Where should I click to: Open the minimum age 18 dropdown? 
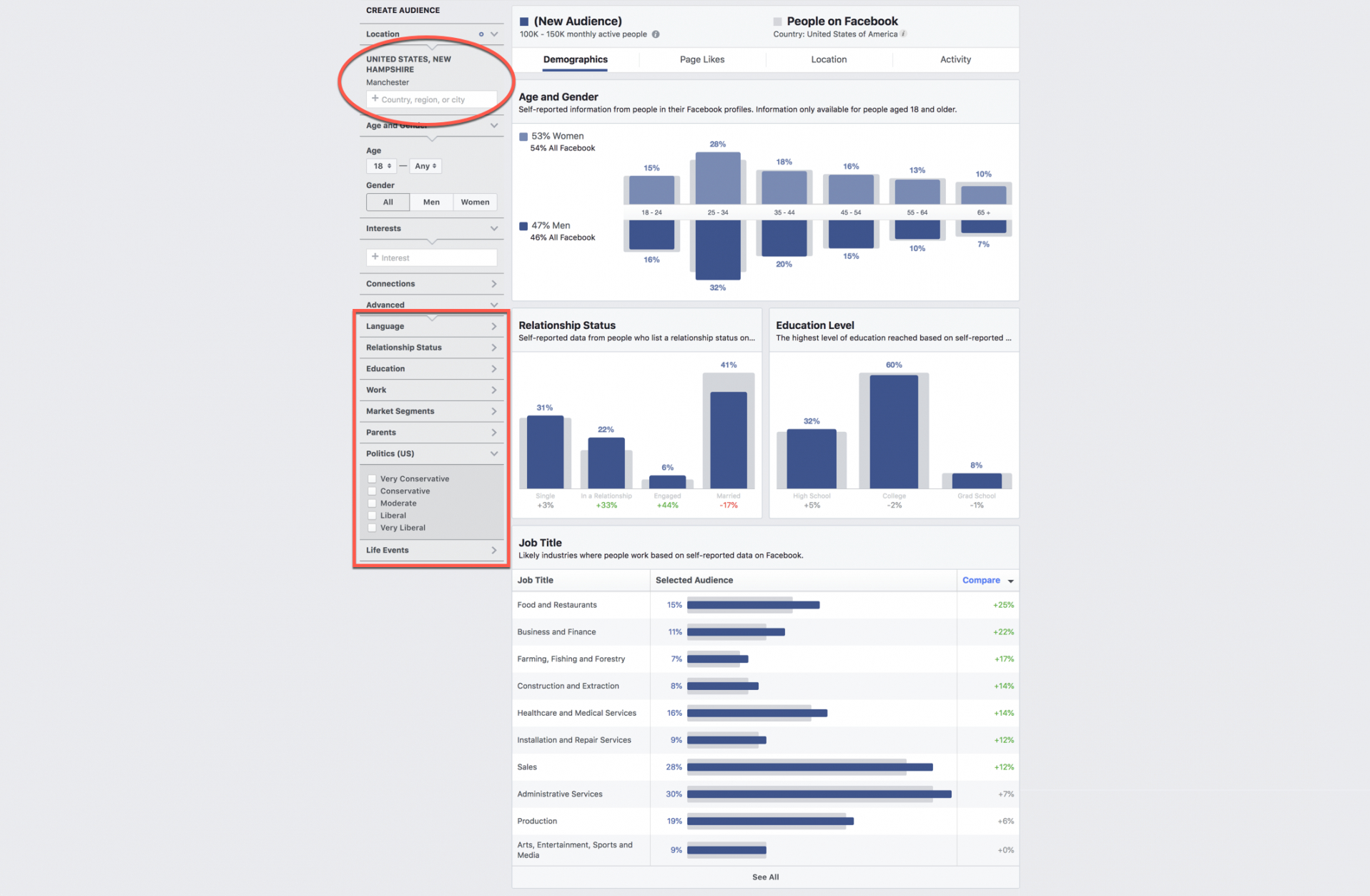point(382,166)
